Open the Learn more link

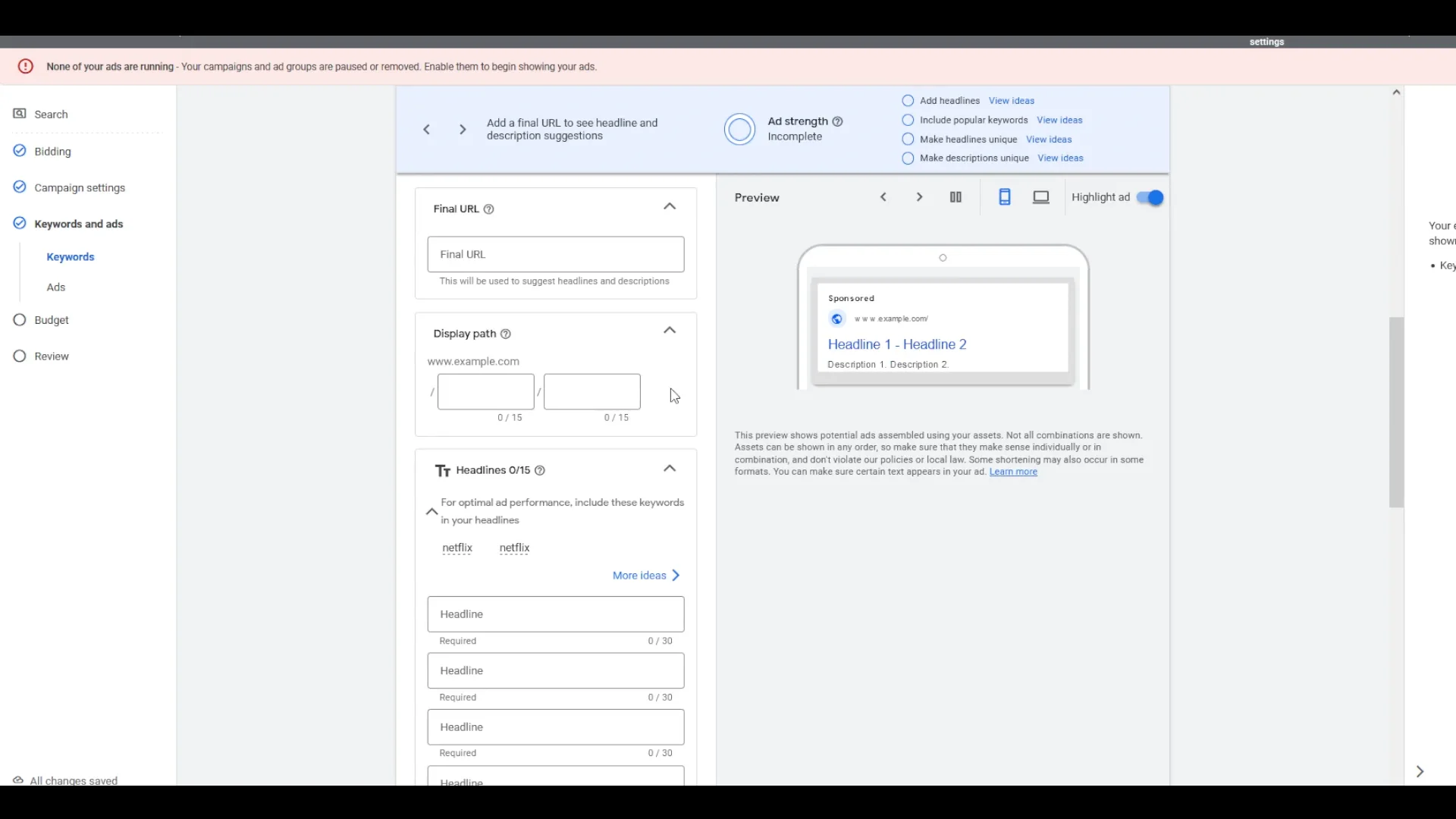click(1013, 472)
